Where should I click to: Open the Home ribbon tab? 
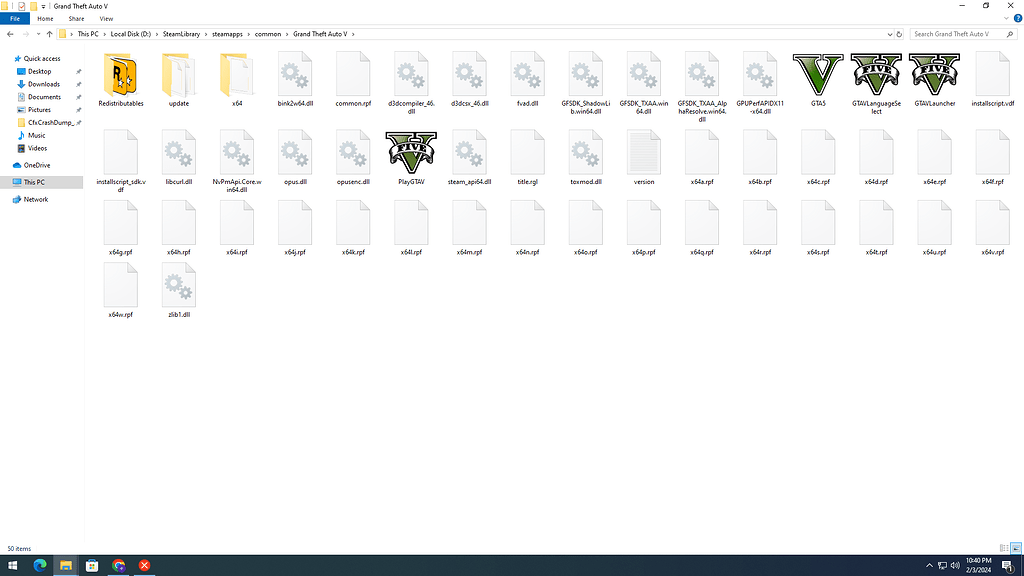coord(45,19)
